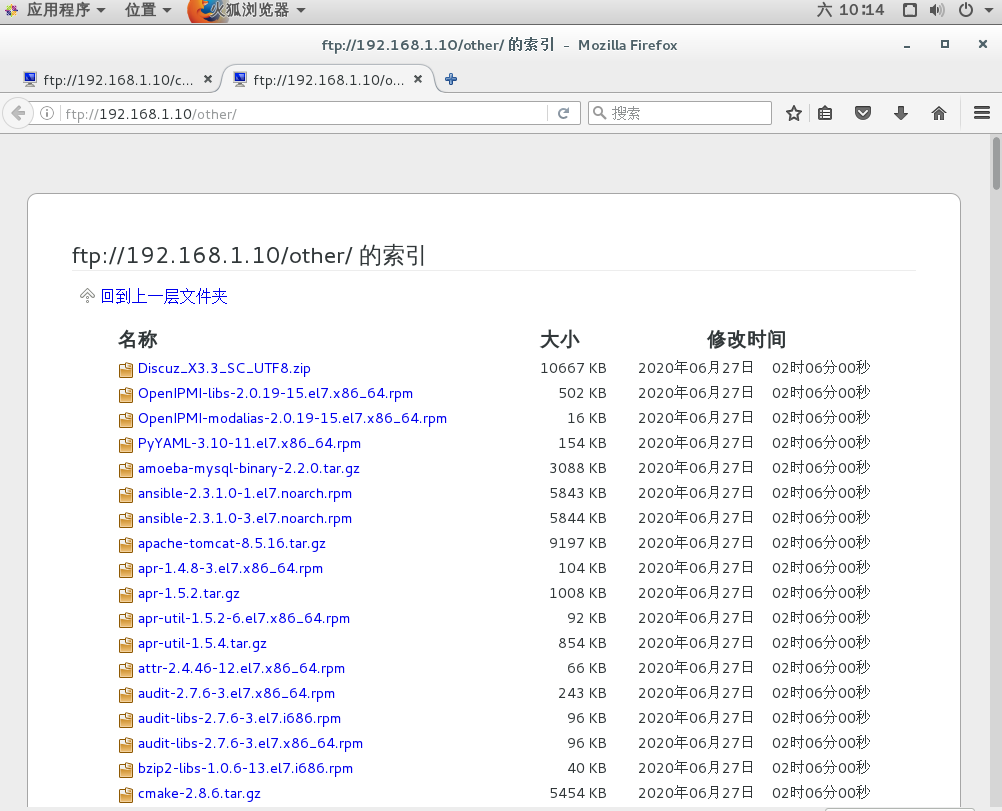
Task: Show bookmarks list icon
Action: [825, 114]
